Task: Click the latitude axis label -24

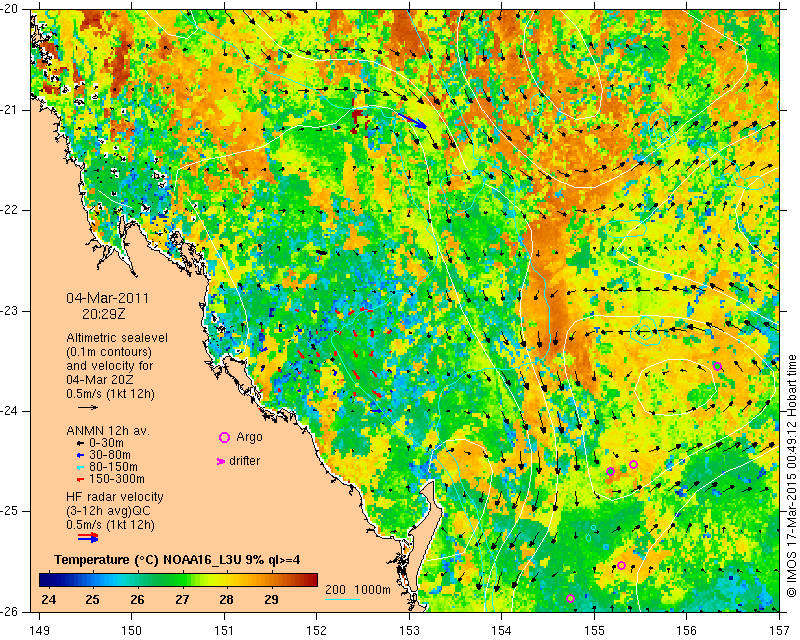Action: pos(11,411)
